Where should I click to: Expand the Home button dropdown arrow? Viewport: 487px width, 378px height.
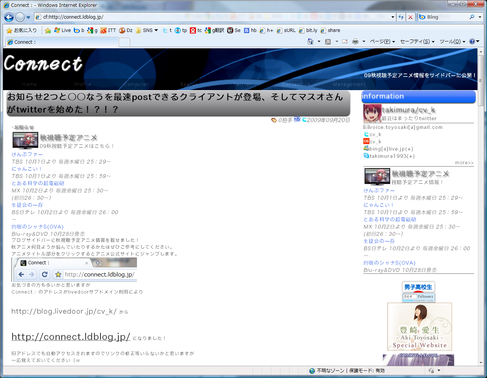(319, 42)
